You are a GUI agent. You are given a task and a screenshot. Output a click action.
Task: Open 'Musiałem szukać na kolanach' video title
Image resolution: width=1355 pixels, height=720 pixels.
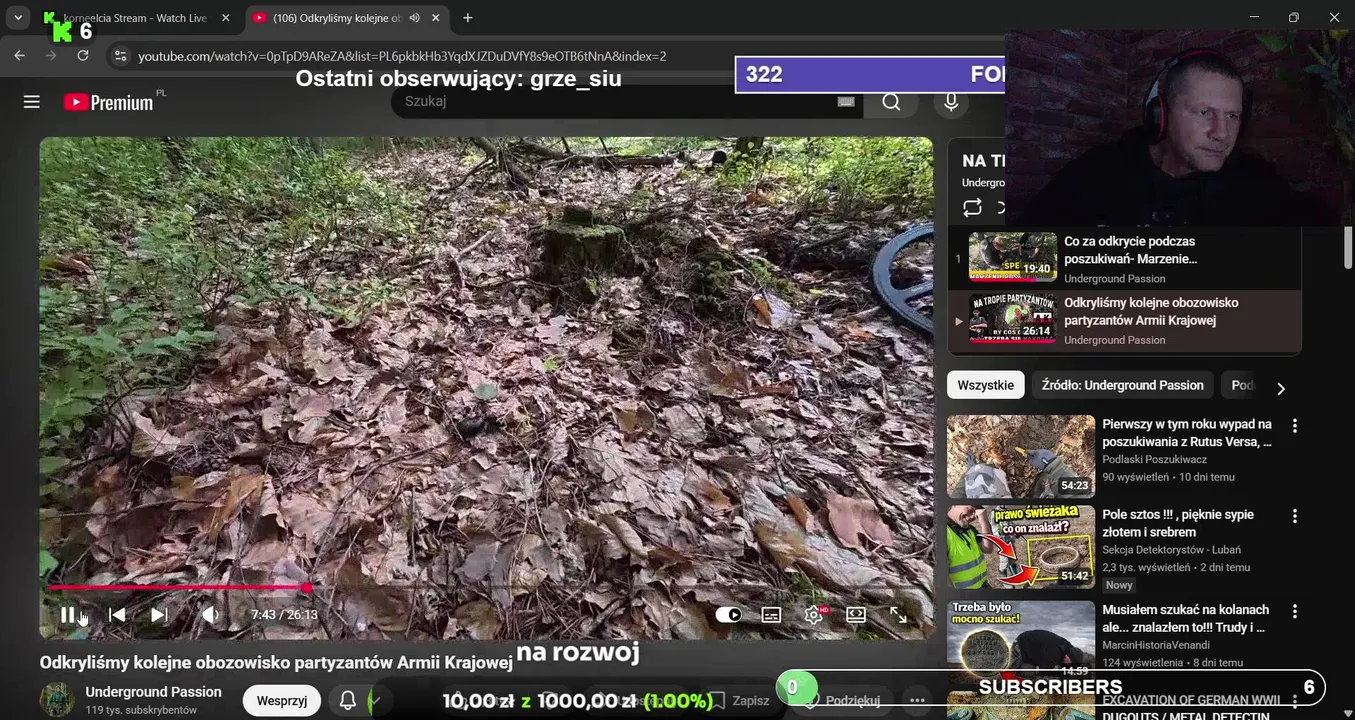pos(1185,618)
